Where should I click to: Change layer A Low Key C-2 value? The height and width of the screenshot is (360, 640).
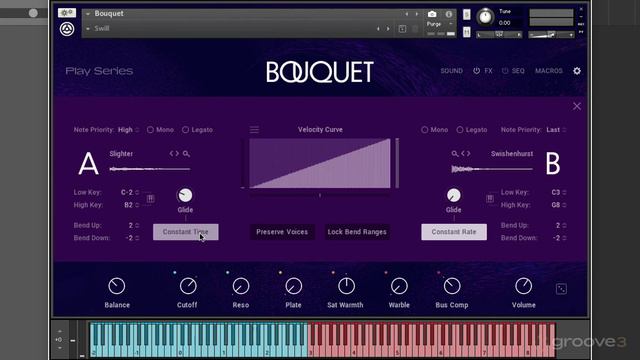[x=129, y=192]
